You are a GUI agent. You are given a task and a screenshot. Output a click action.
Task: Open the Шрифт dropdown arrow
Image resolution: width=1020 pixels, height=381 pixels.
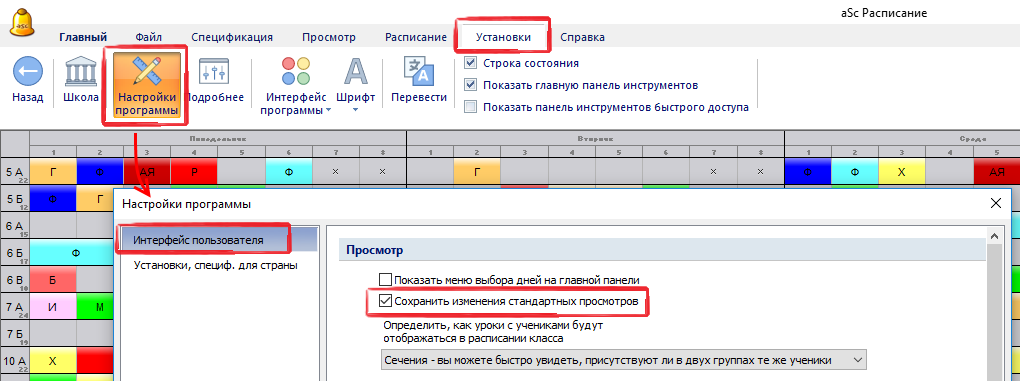tap(356, 110)
